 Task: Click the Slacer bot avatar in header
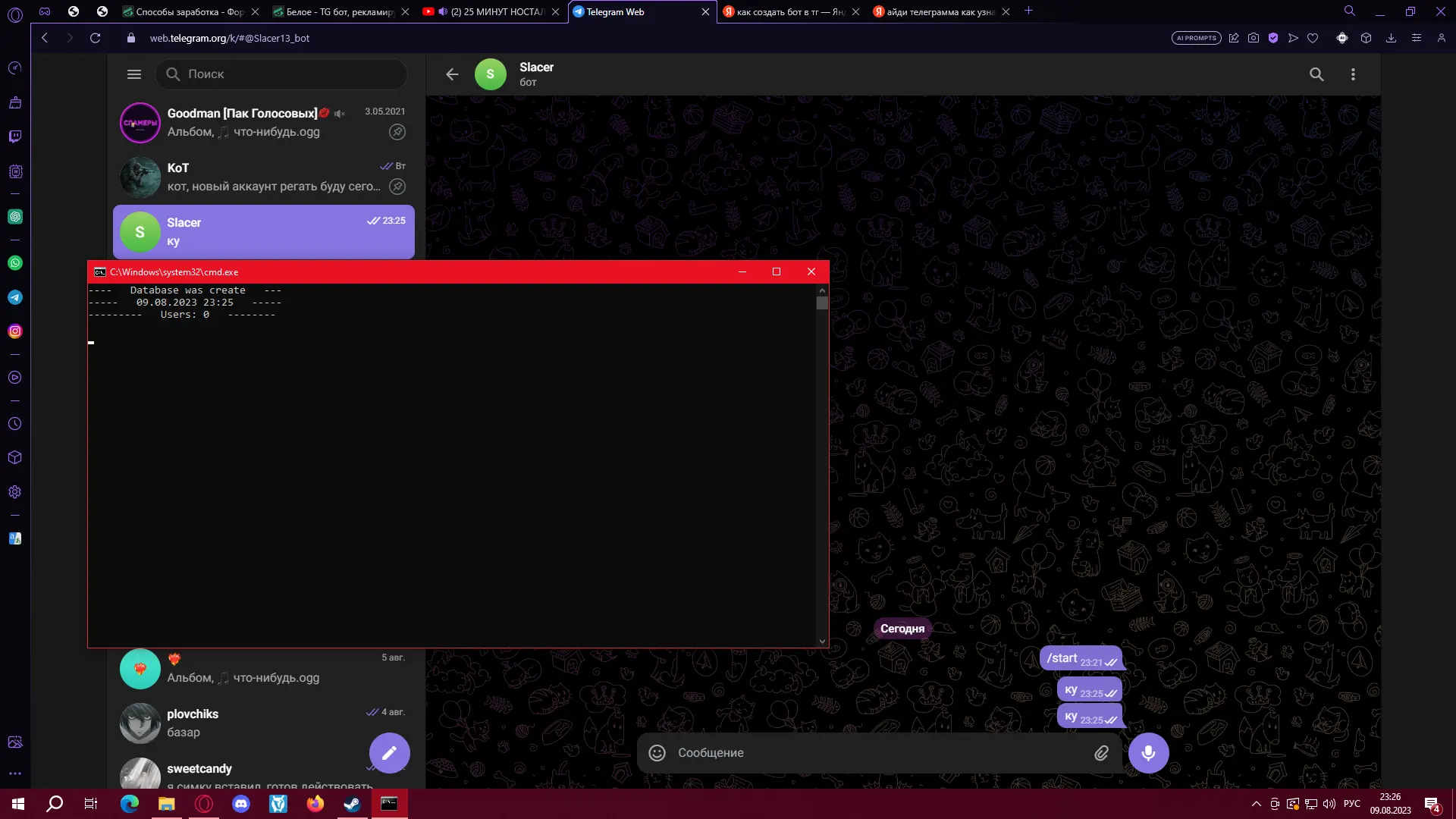(490, 74)
